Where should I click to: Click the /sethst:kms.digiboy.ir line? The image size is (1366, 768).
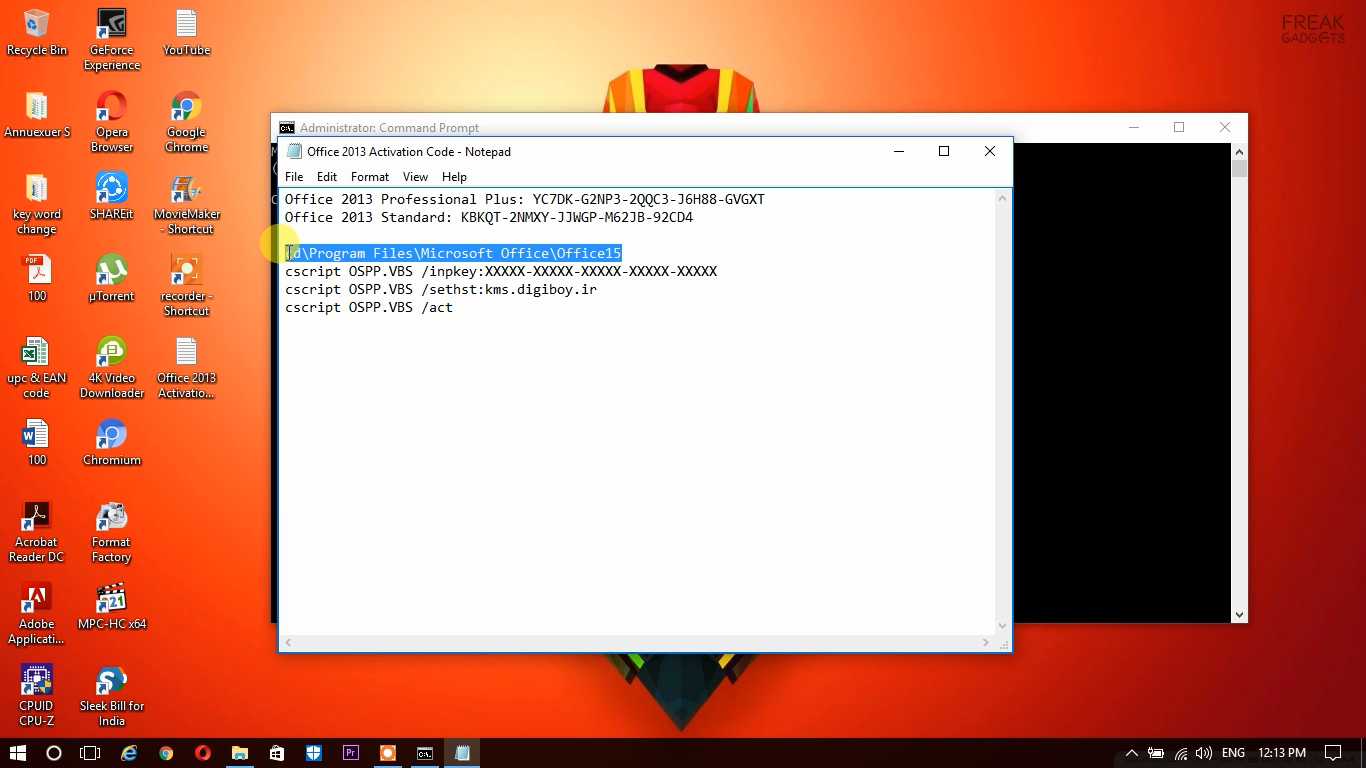coord(441,289)
